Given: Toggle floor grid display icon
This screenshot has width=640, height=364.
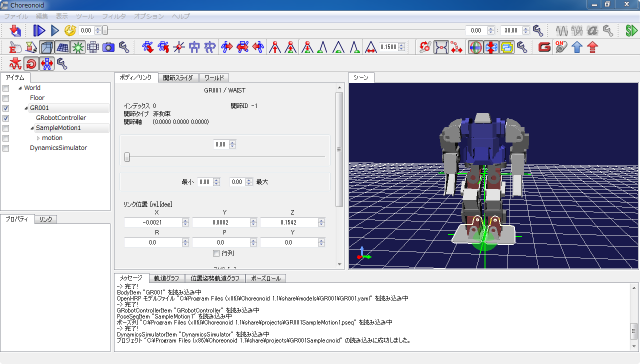Looking at the screenshot, I should [62, 47].
